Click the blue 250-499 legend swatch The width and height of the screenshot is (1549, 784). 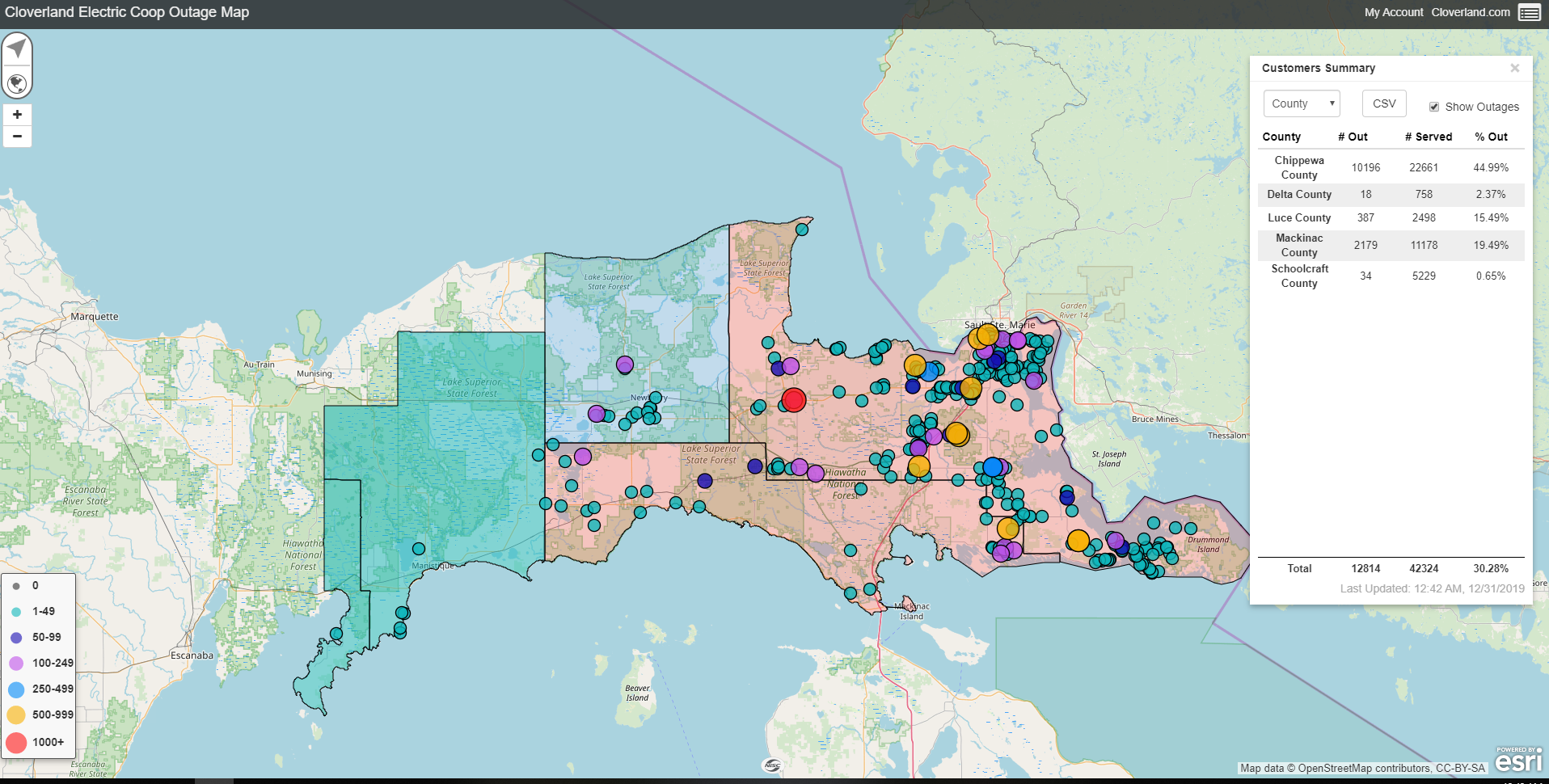pos(16,689)
